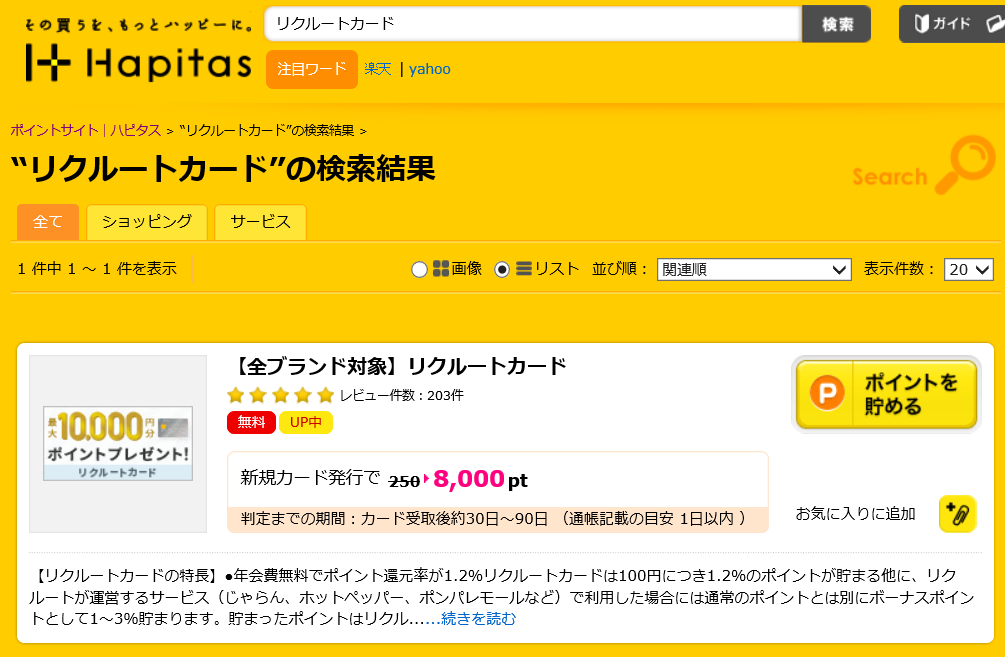Click the 8,000 pt reward text
This screenshot has width=1005, height=657.
[x=480, y=479]
